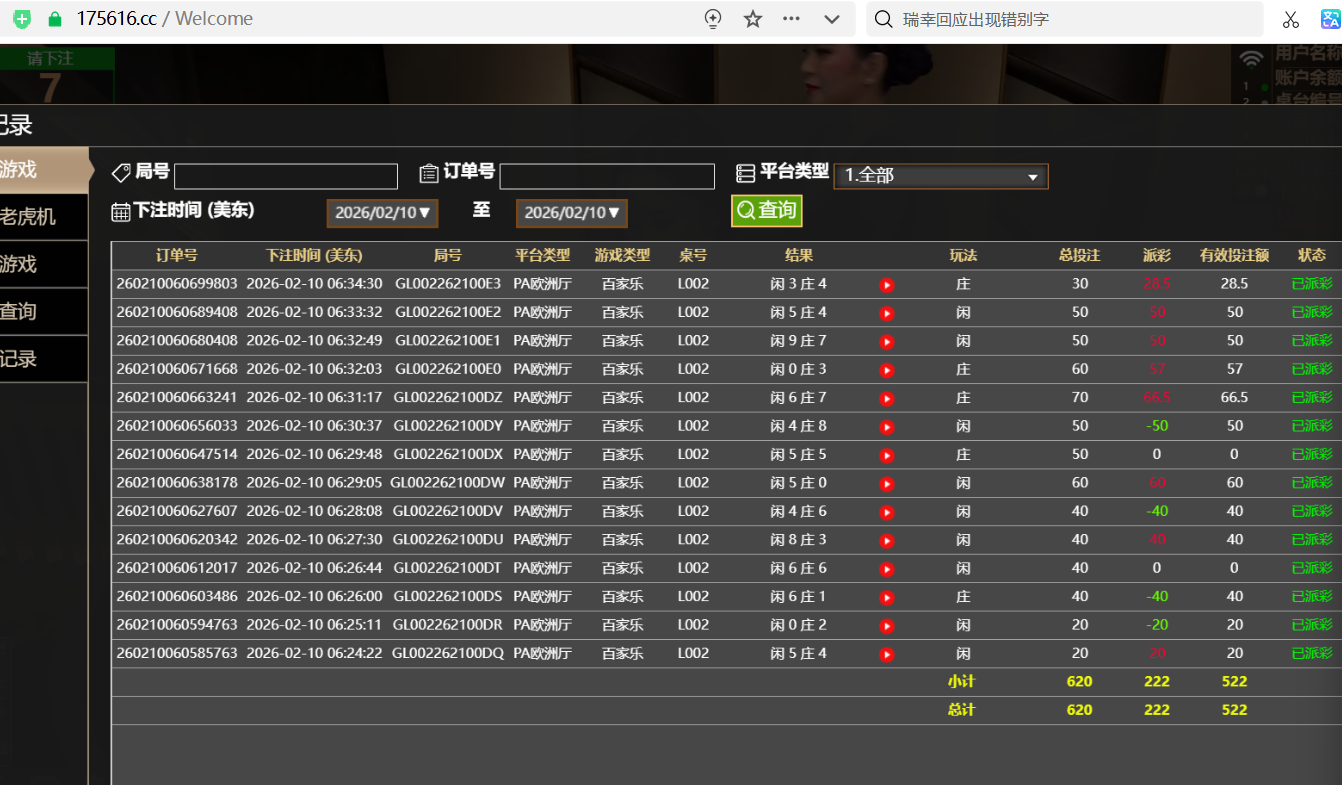Click the 局号 round number input field
The height and width of the screenshot is (785, 1342).
(285, 177)
